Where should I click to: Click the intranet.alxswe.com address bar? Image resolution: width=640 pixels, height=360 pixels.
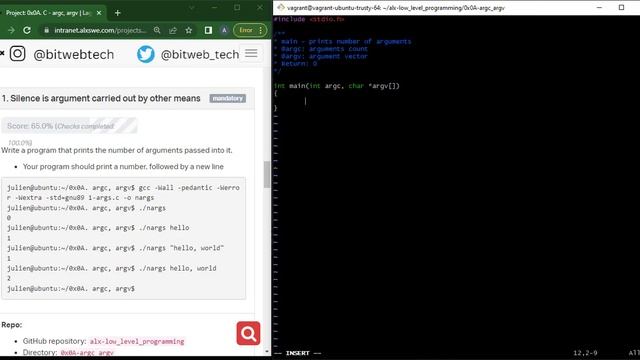coord(100,30)
